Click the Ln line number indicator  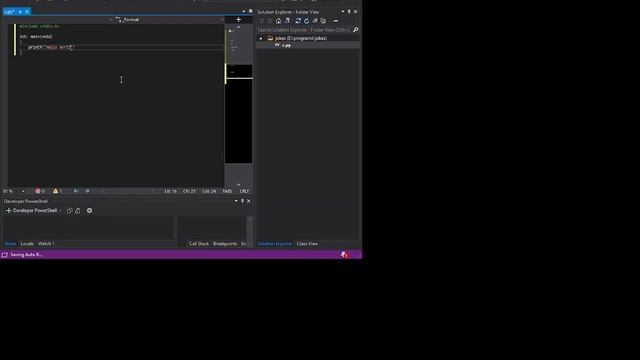pyautogui.click(x=171, y=191)
